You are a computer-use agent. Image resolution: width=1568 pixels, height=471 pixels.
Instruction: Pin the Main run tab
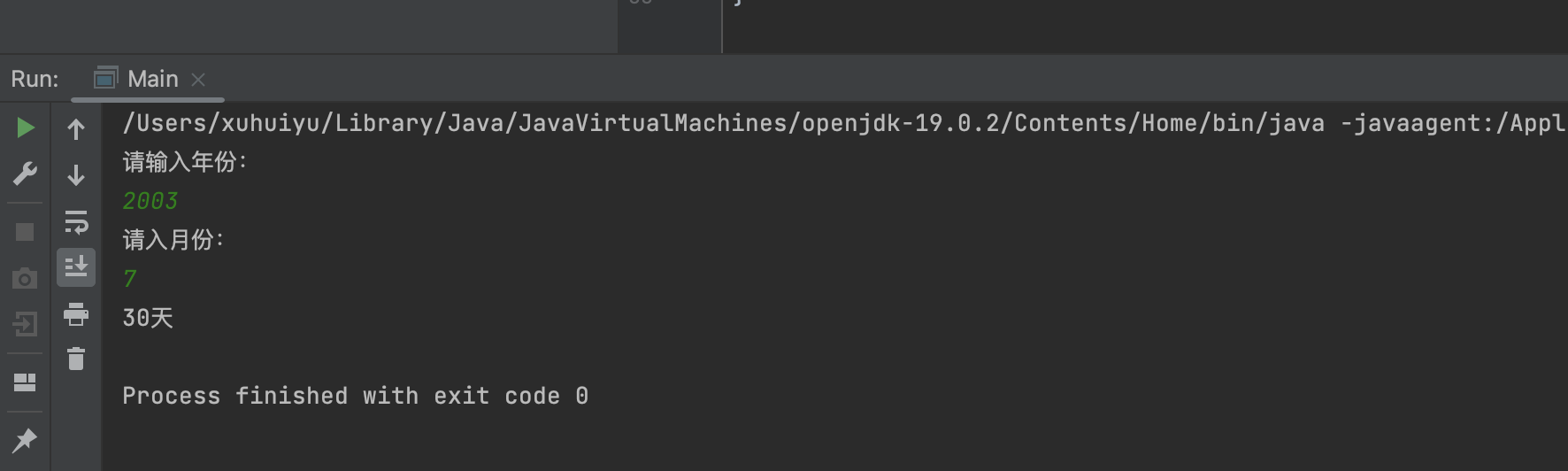[x=25, y=439]
